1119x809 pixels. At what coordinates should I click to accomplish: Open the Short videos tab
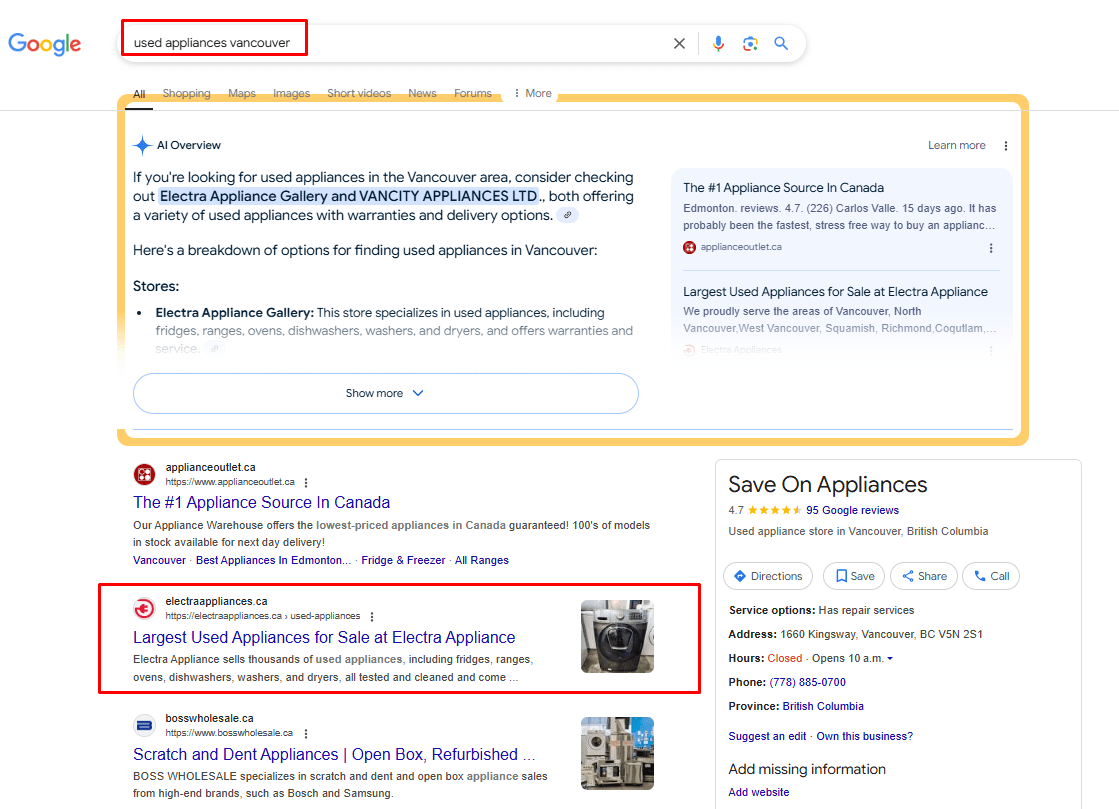tap(359, 93)
